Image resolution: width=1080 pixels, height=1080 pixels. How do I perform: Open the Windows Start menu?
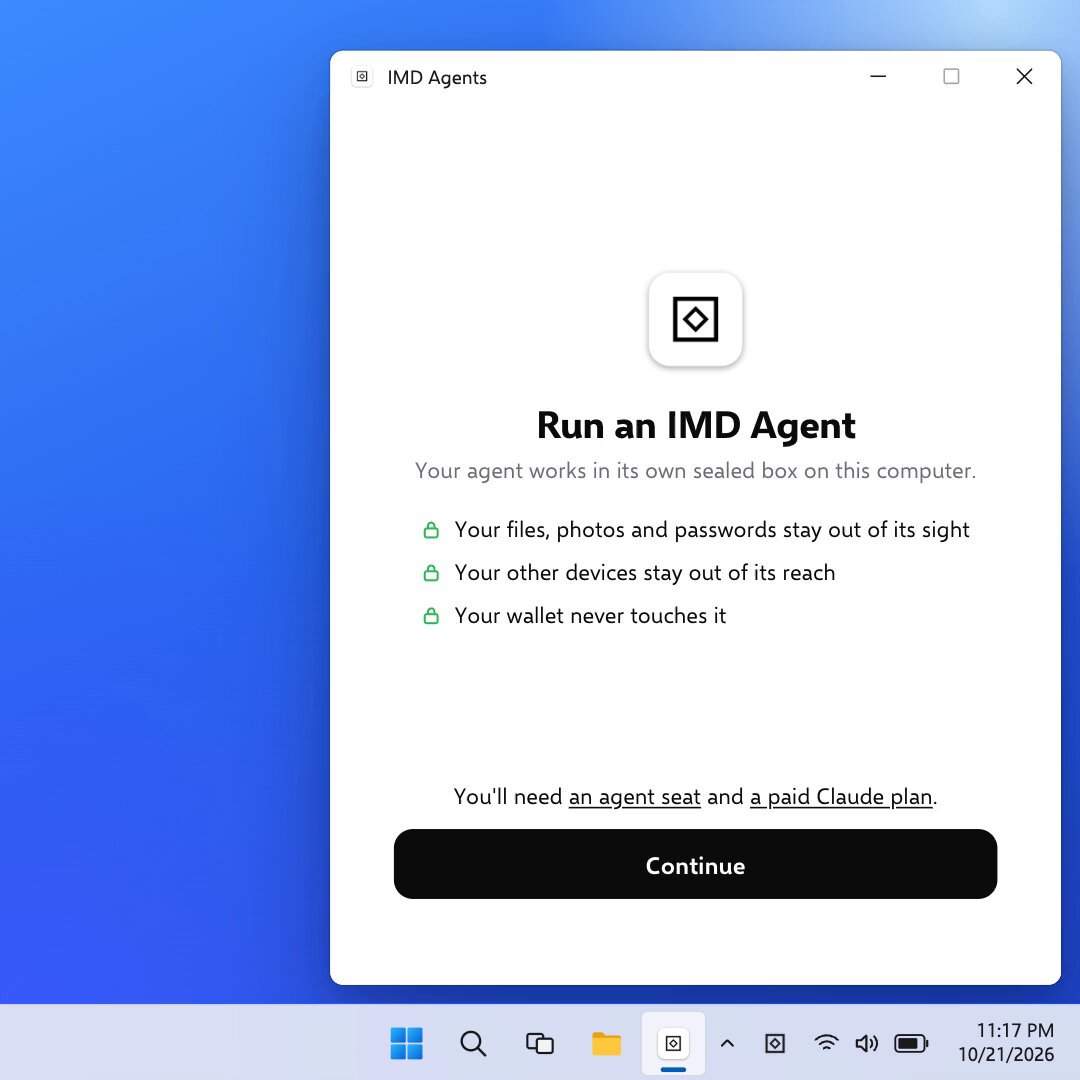click(406, 1043)
